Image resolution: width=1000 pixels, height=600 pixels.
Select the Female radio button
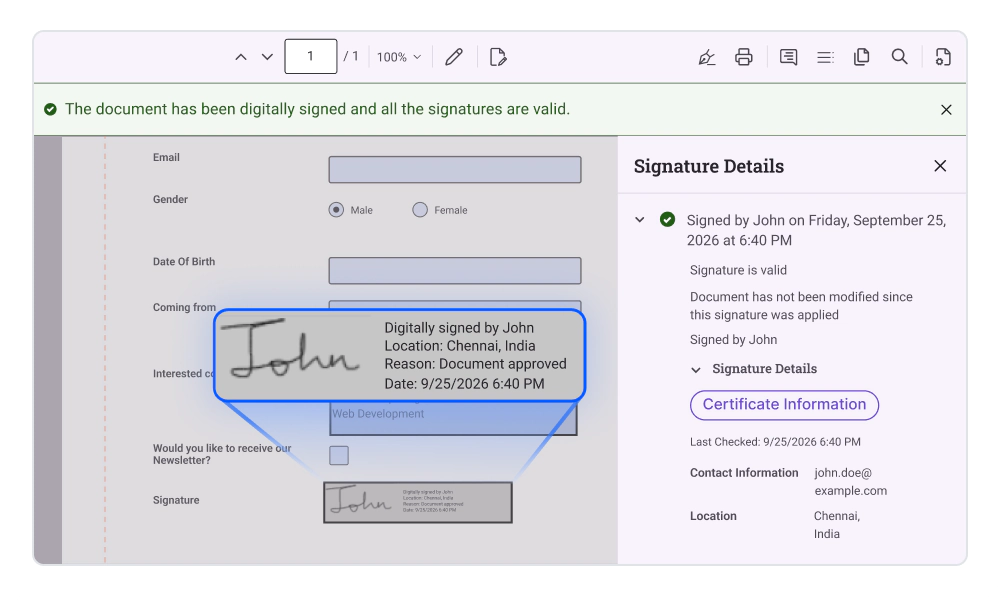pos(420,210)
